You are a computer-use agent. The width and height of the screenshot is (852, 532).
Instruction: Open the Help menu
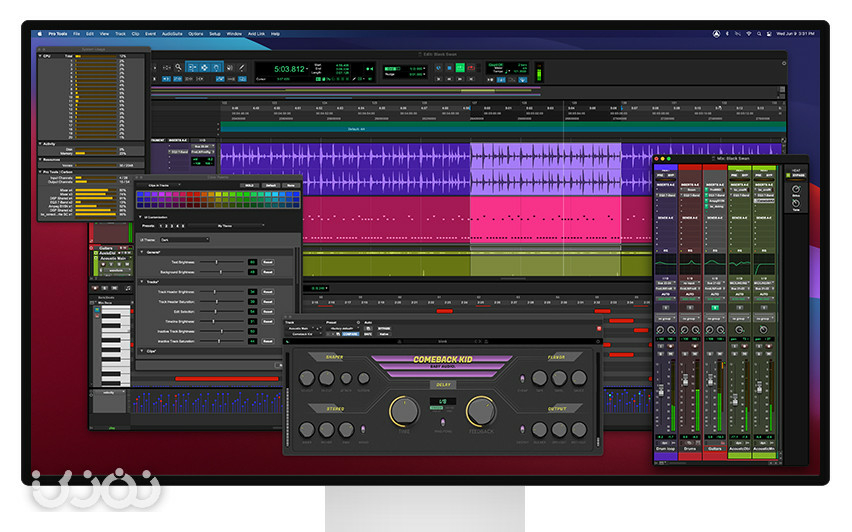pyautogui.click(x=275, y=34)
